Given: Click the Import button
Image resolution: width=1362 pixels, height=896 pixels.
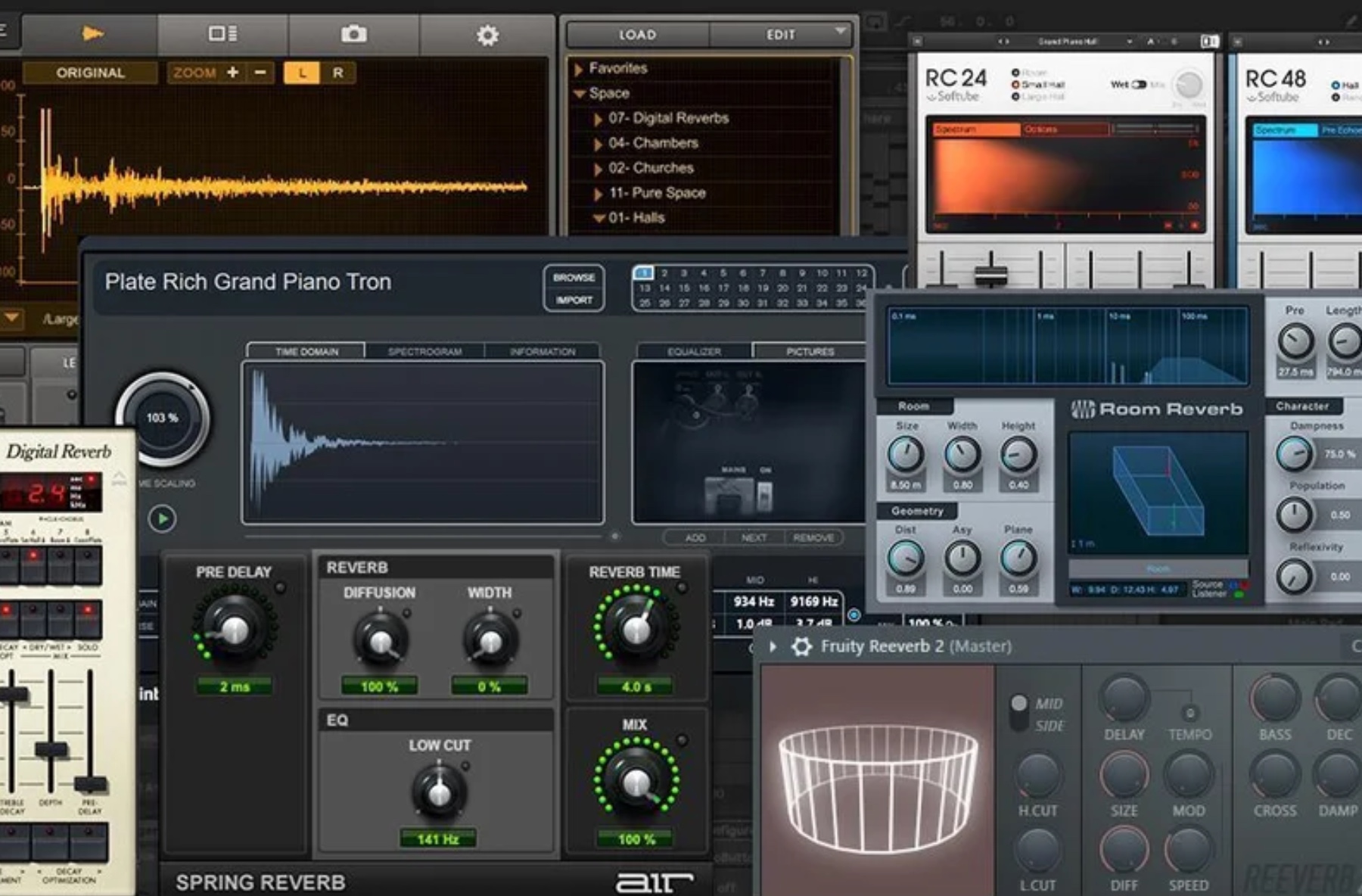Looking at the screenshot, I should click(574, 300).
